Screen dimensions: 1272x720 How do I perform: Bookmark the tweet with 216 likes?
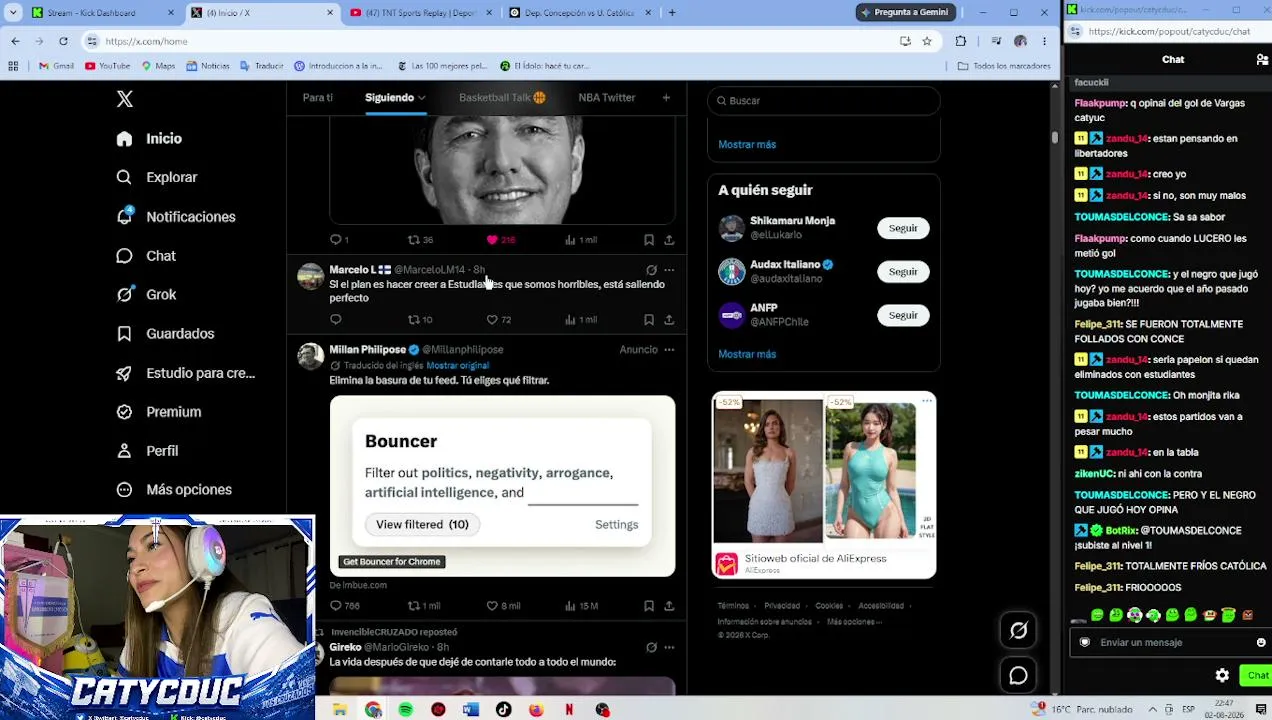coord(649,239)
